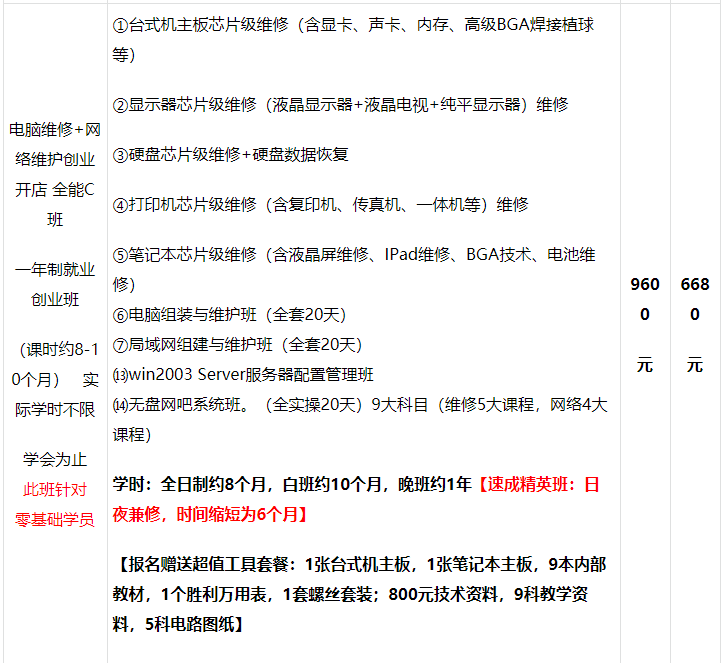Click the 学会为止 text in left column

pyautogui.click(x=55, y=459)
